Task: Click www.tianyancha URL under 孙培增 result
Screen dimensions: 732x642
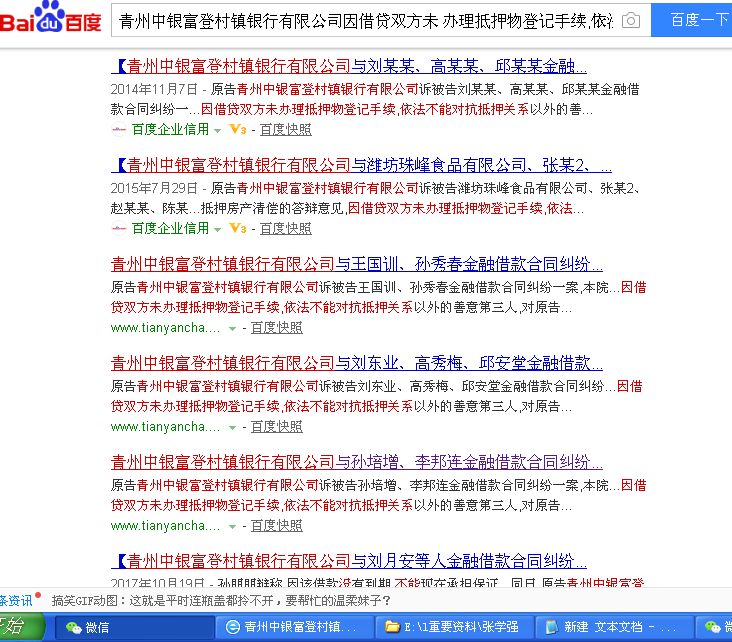Action: tap(165, 526)
